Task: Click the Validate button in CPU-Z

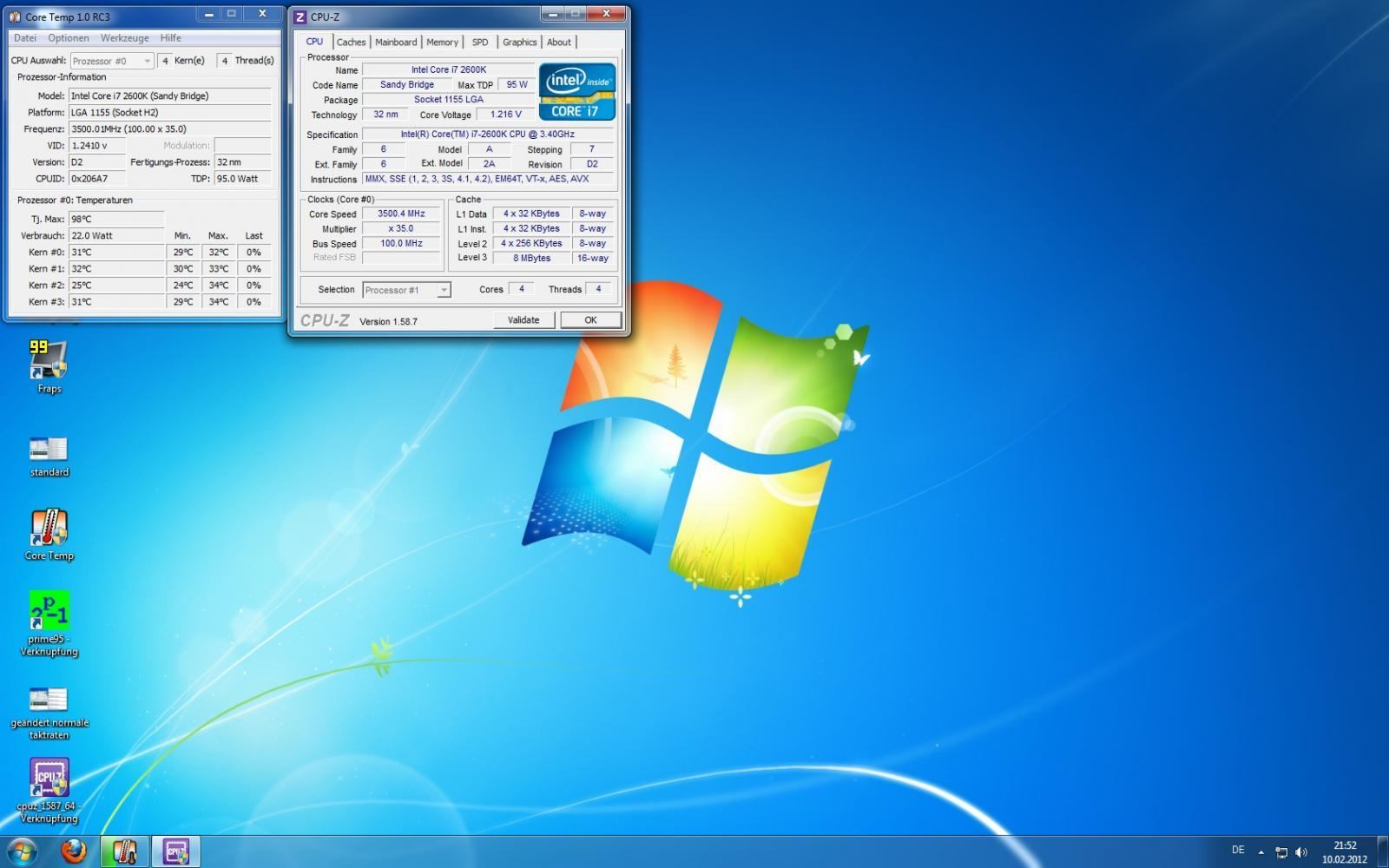Action: coord(523,320)
